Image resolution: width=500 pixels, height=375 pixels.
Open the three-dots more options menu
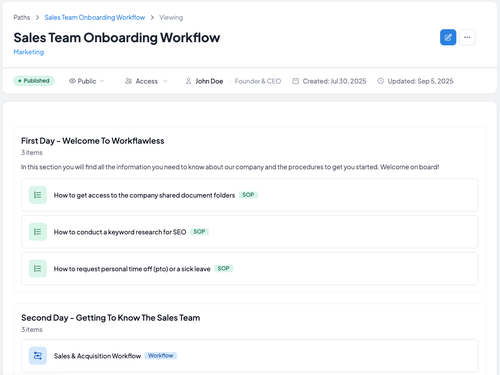click(x=467, y=37)
